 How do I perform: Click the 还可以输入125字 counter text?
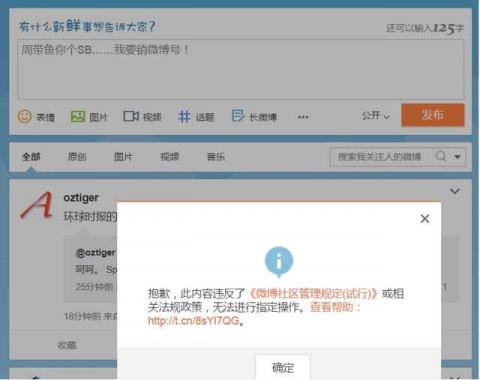pyautogui.click(x=425, y=28)
